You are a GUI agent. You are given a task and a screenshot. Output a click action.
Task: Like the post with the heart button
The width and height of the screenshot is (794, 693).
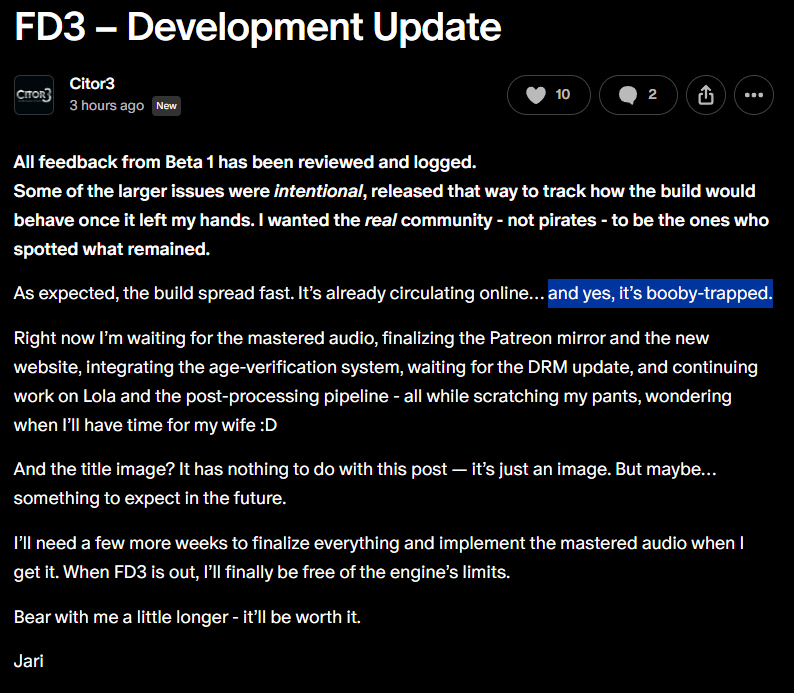pos(548,95)
